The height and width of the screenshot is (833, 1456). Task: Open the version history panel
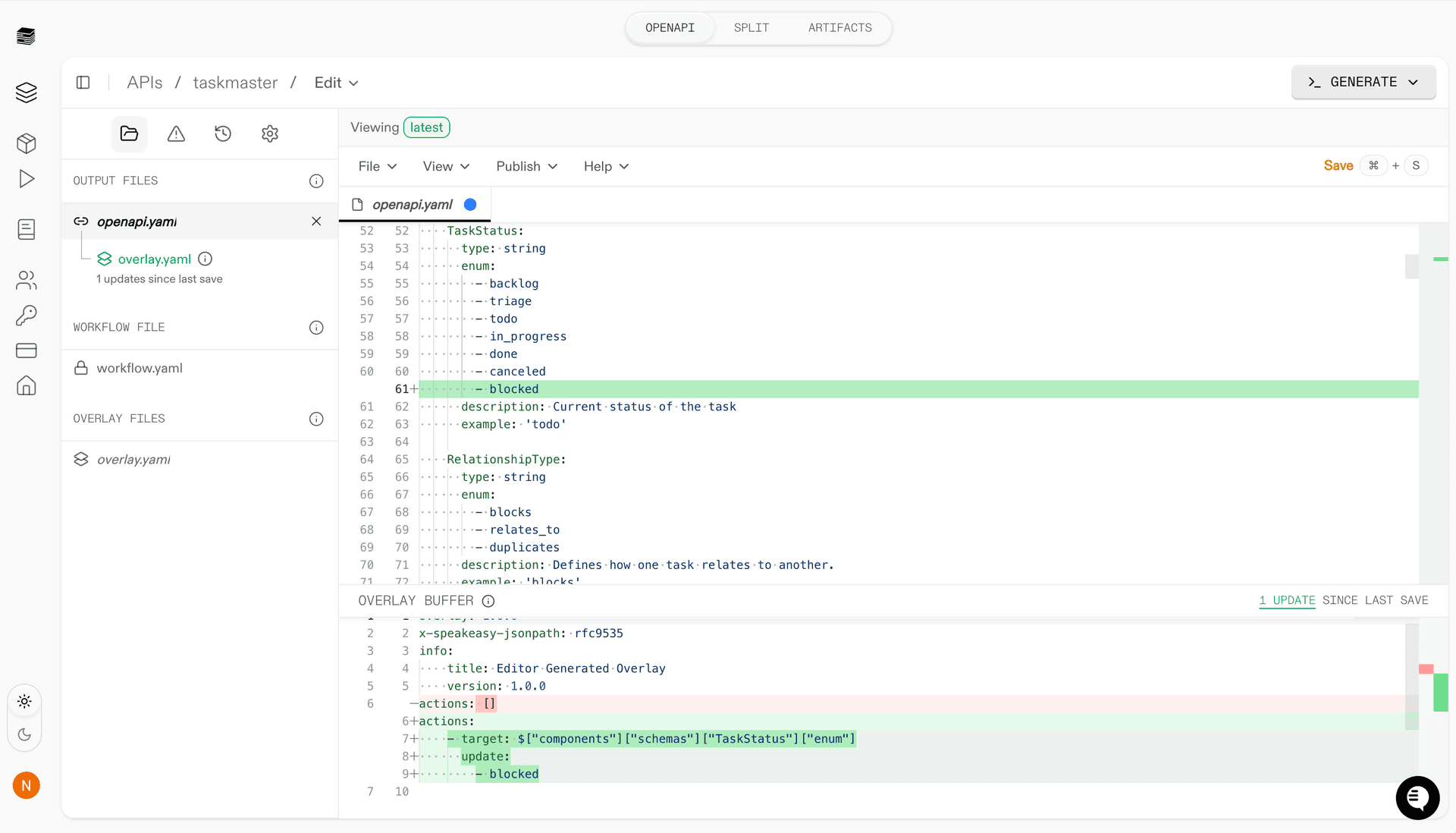(x=222, y=134)
